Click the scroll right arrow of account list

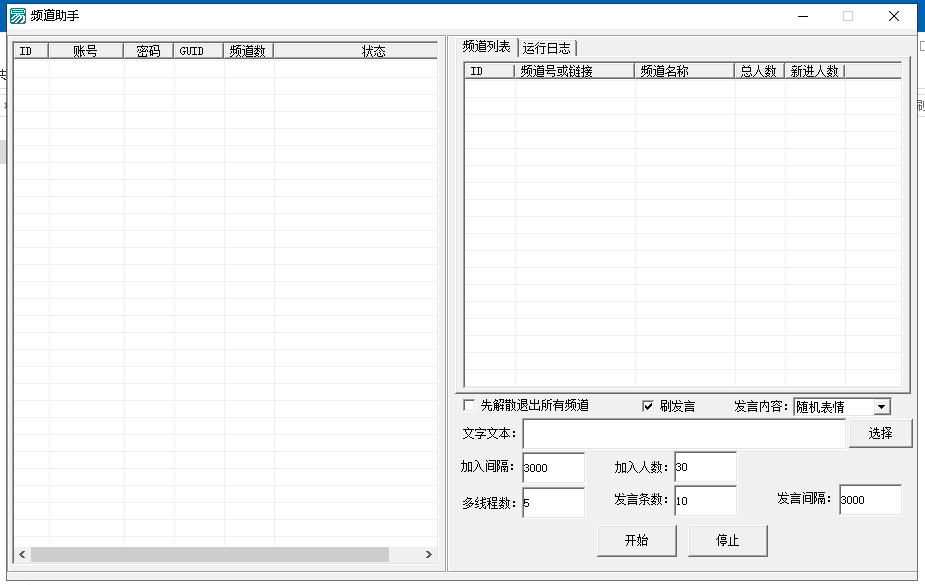(429, 554)
